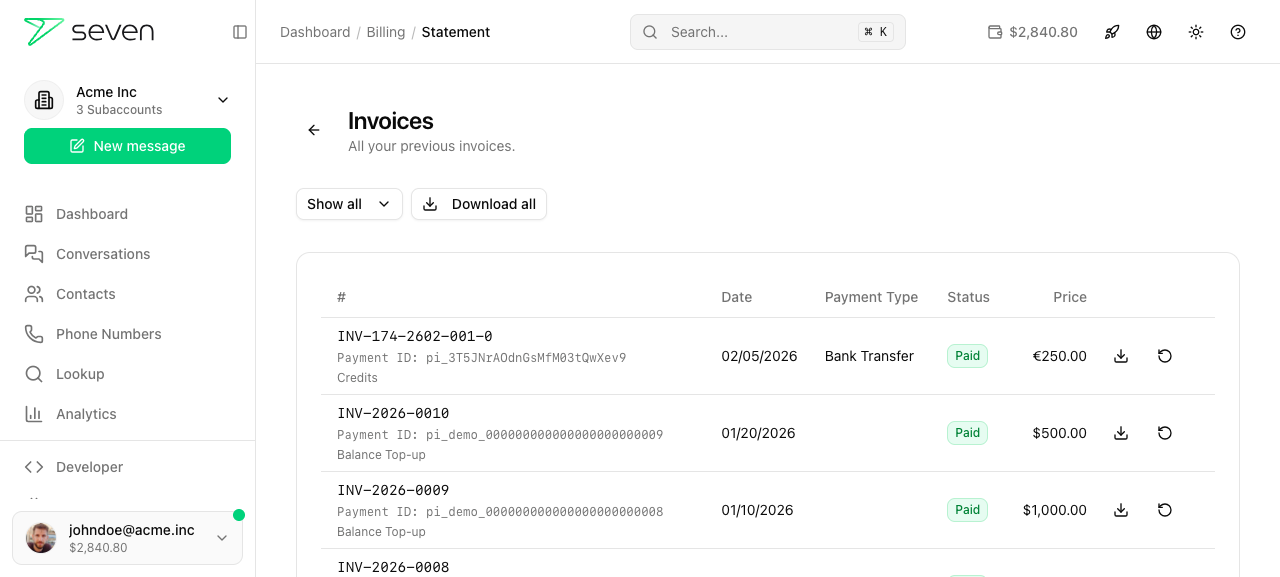Download invoice INV-174-2602-001-0
Viewport: 1280px width, 577px height.
pos(1121,356)
